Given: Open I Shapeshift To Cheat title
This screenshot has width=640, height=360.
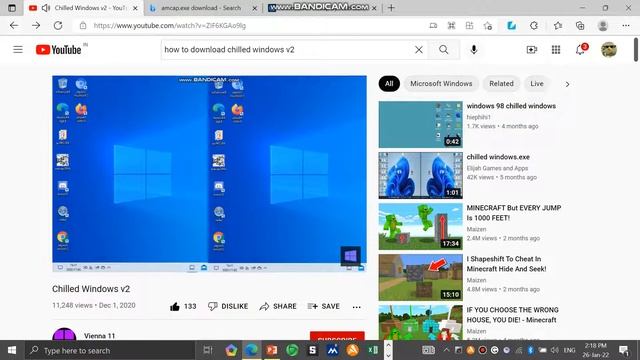Looking at the screenshot, I should (x=507, y=264).
